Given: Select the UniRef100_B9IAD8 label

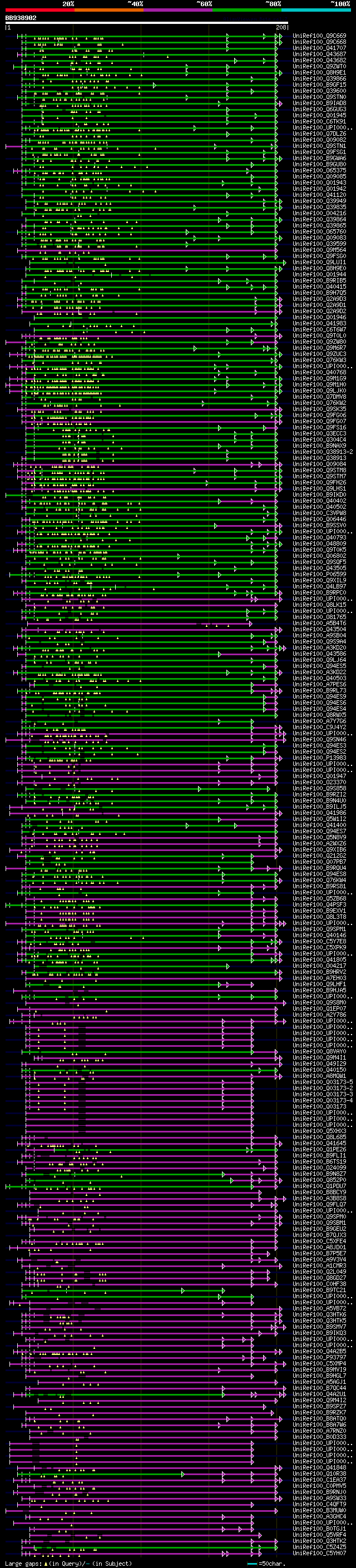Looking at the screenshot, I should click(x=319, y=103).
